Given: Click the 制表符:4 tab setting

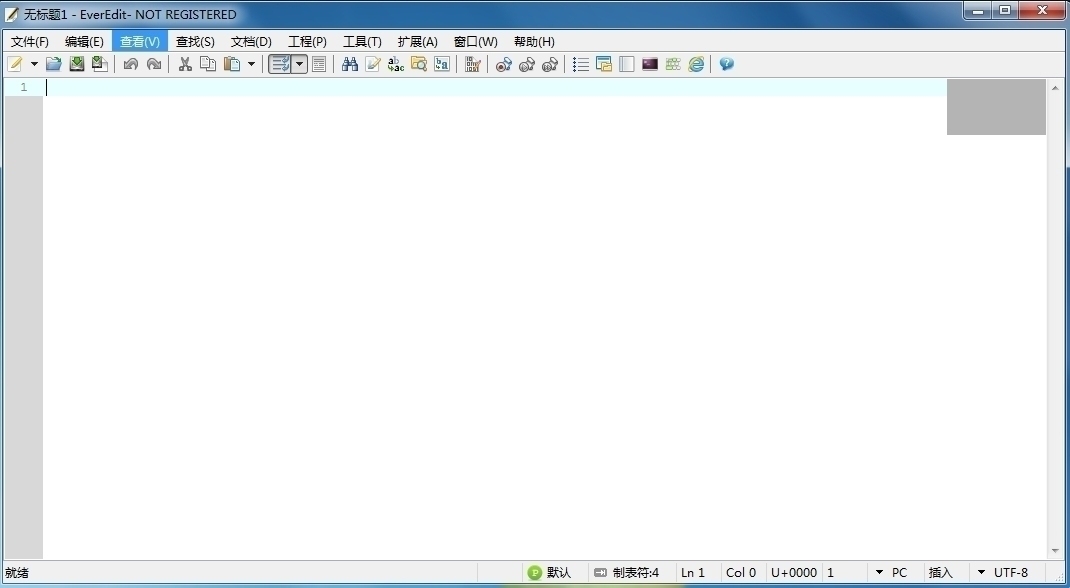Looking at the screenshot, I should [627, 573].
